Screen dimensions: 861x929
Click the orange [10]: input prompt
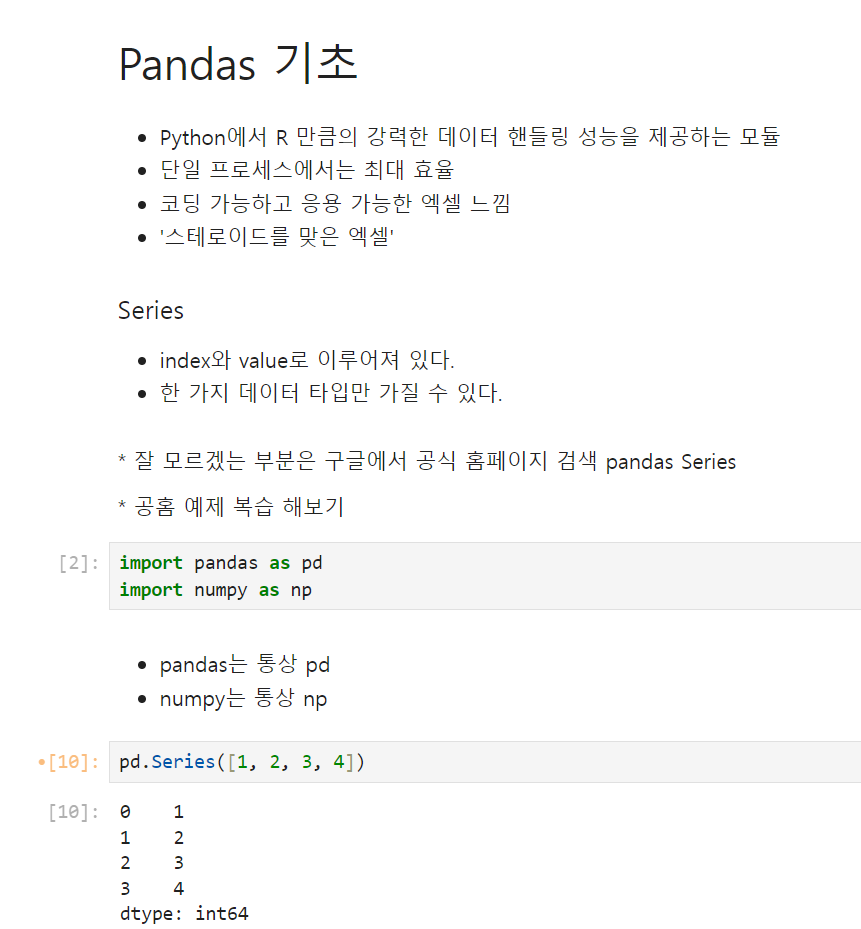[x=68, y=762]
